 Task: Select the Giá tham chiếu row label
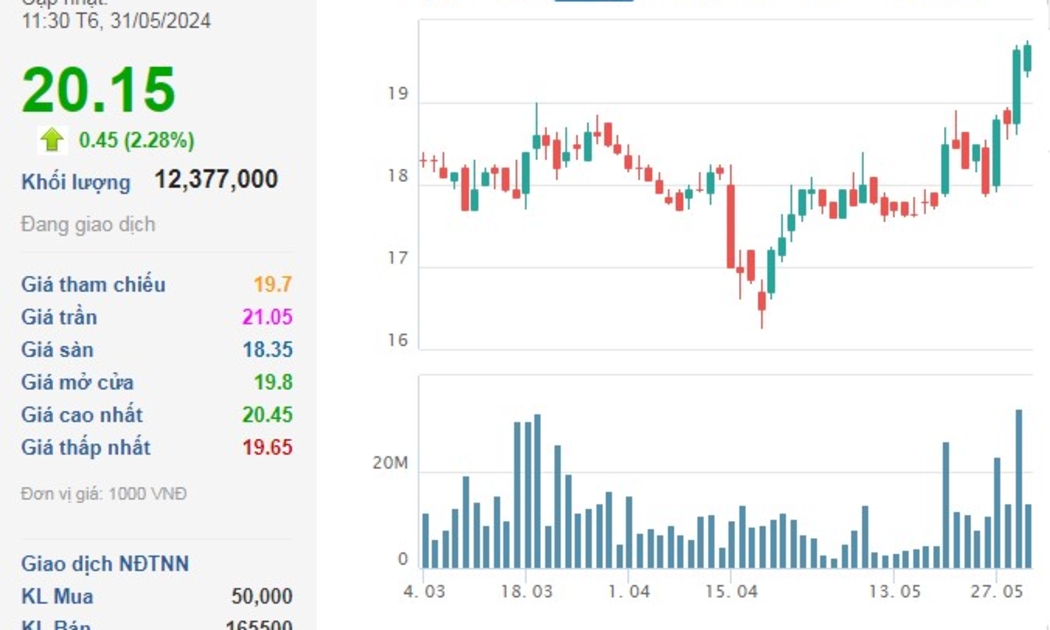(93, 285)
